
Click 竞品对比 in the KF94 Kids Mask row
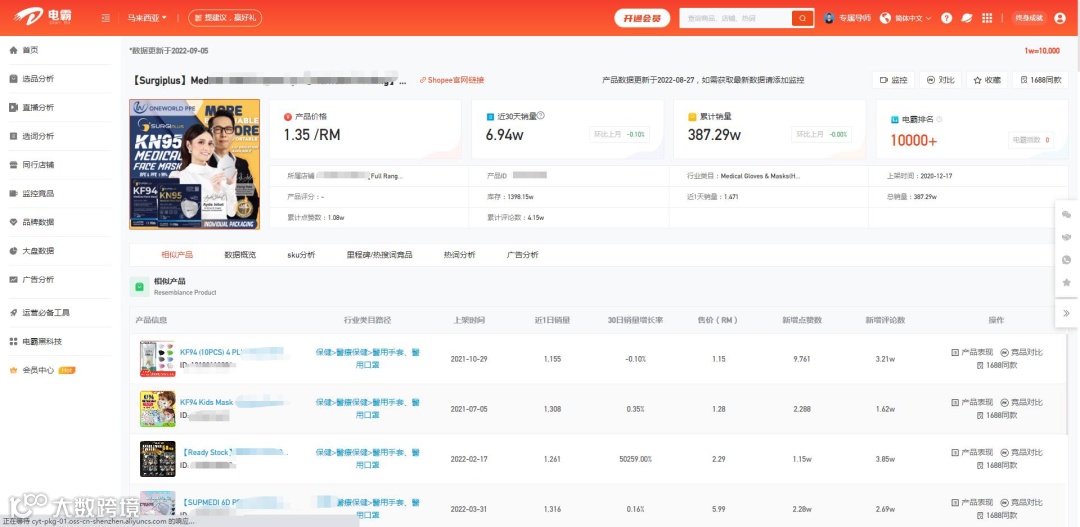click(x=1022, y=402)
